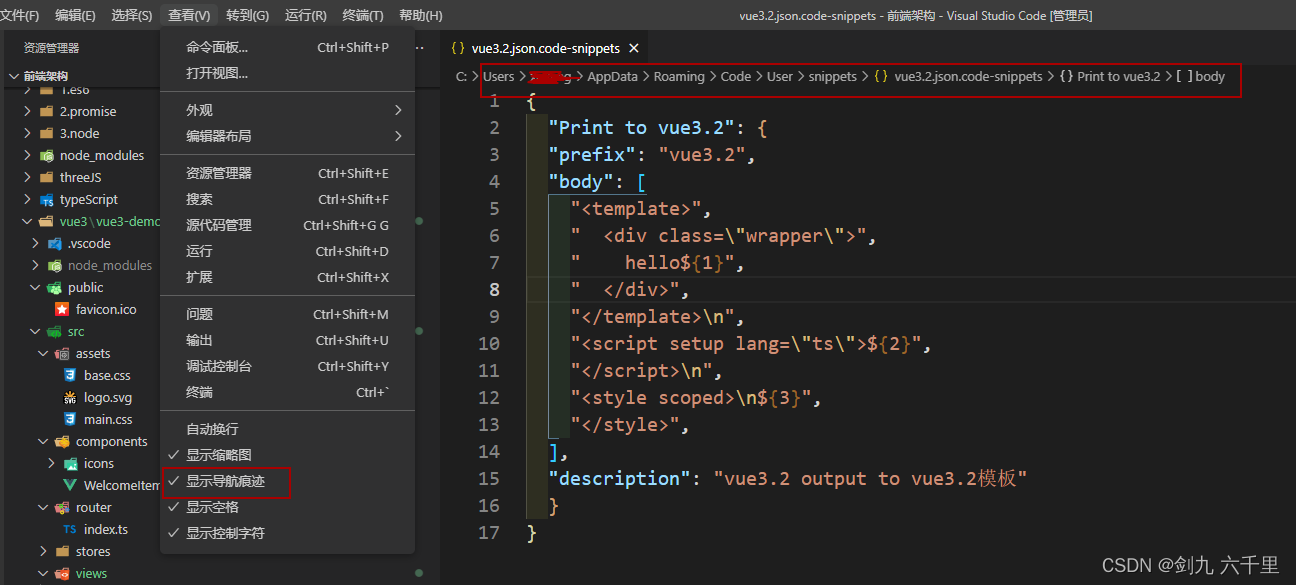
Task: Click the index.ts TypeScript file icon
Action: pyautogui.click(x=70, y=529)
